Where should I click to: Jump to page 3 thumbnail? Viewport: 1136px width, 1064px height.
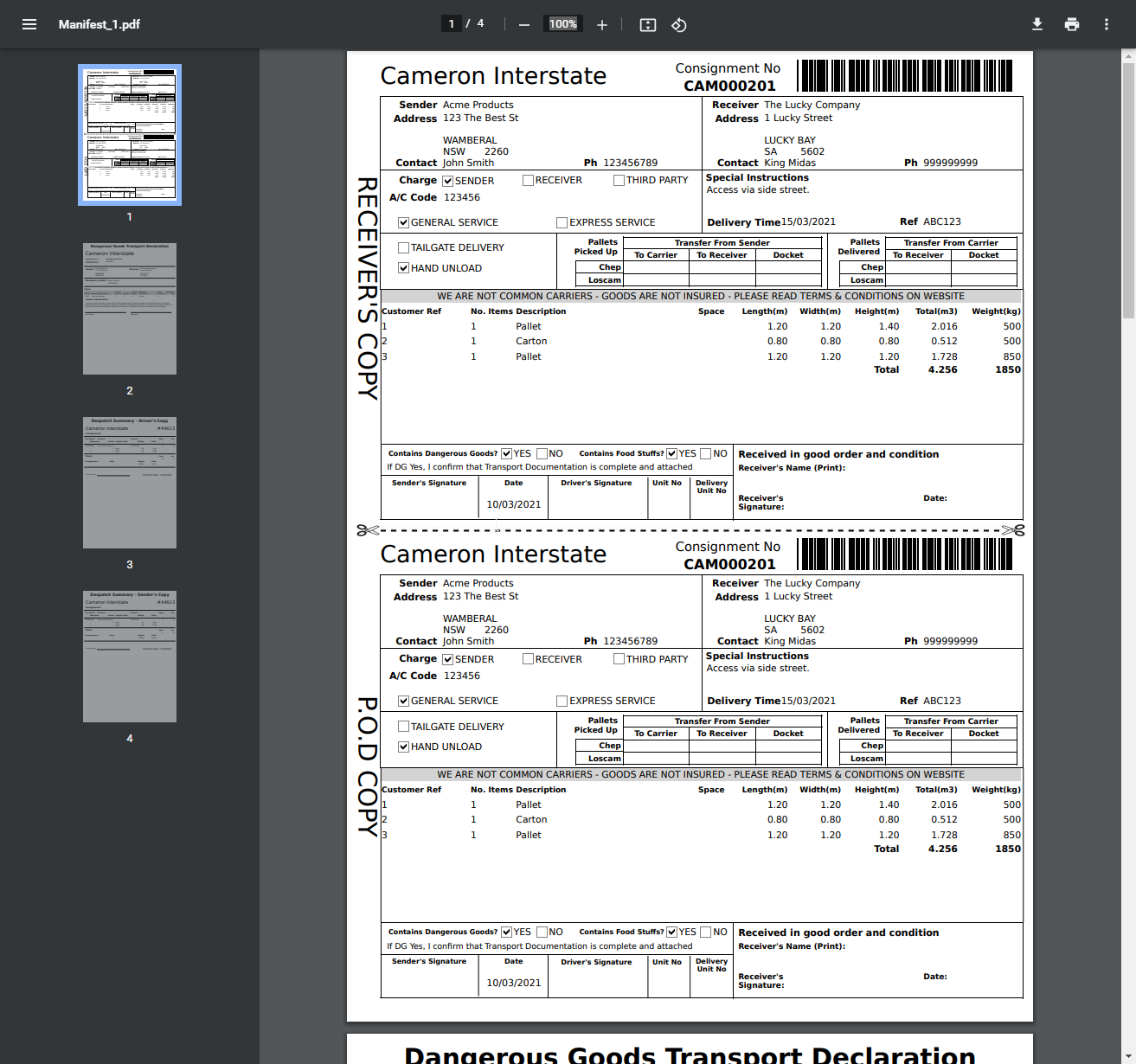[130, 483]
